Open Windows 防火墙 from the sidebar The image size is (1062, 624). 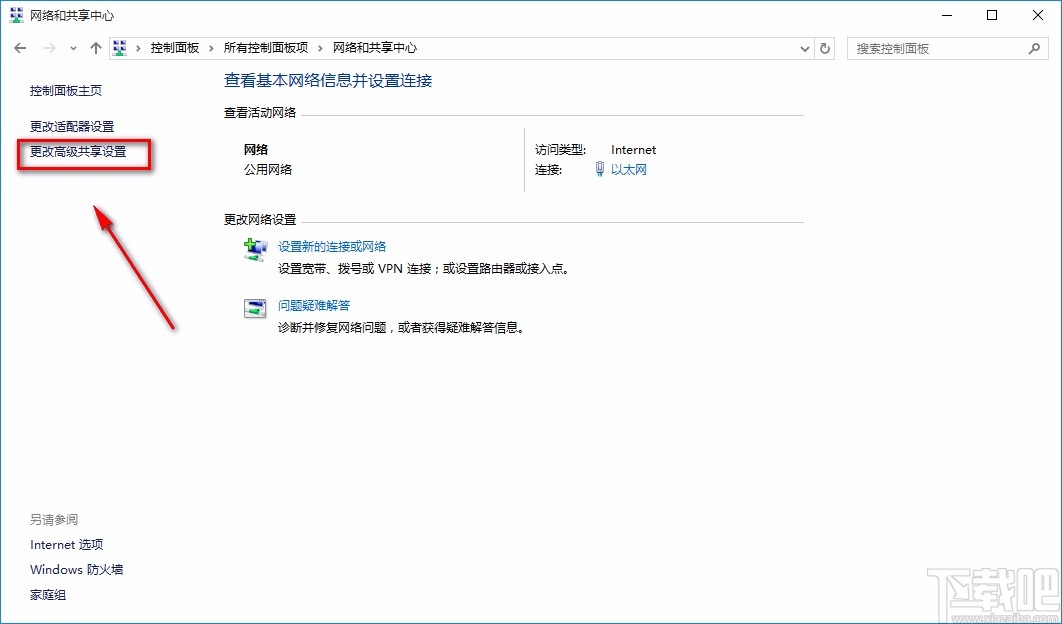pos(76,569)
